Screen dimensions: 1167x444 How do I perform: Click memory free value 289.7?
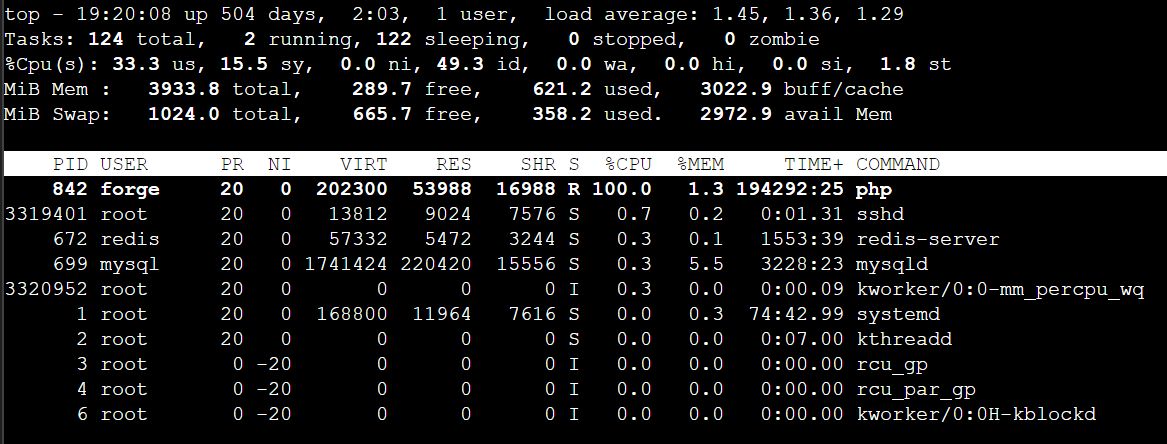pos(382,89)
